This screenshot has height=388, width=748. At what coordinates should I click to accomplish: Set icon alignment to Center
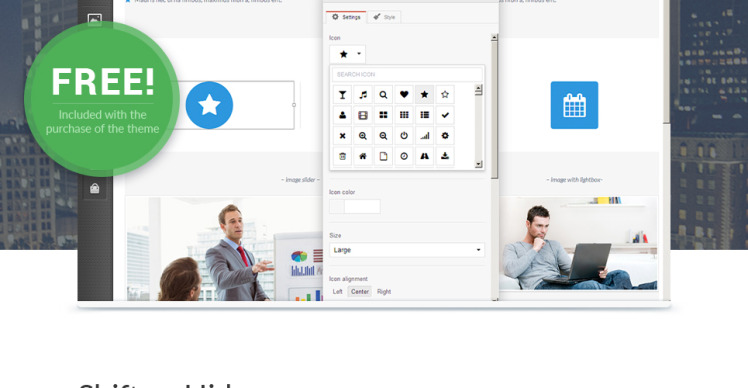360,292
